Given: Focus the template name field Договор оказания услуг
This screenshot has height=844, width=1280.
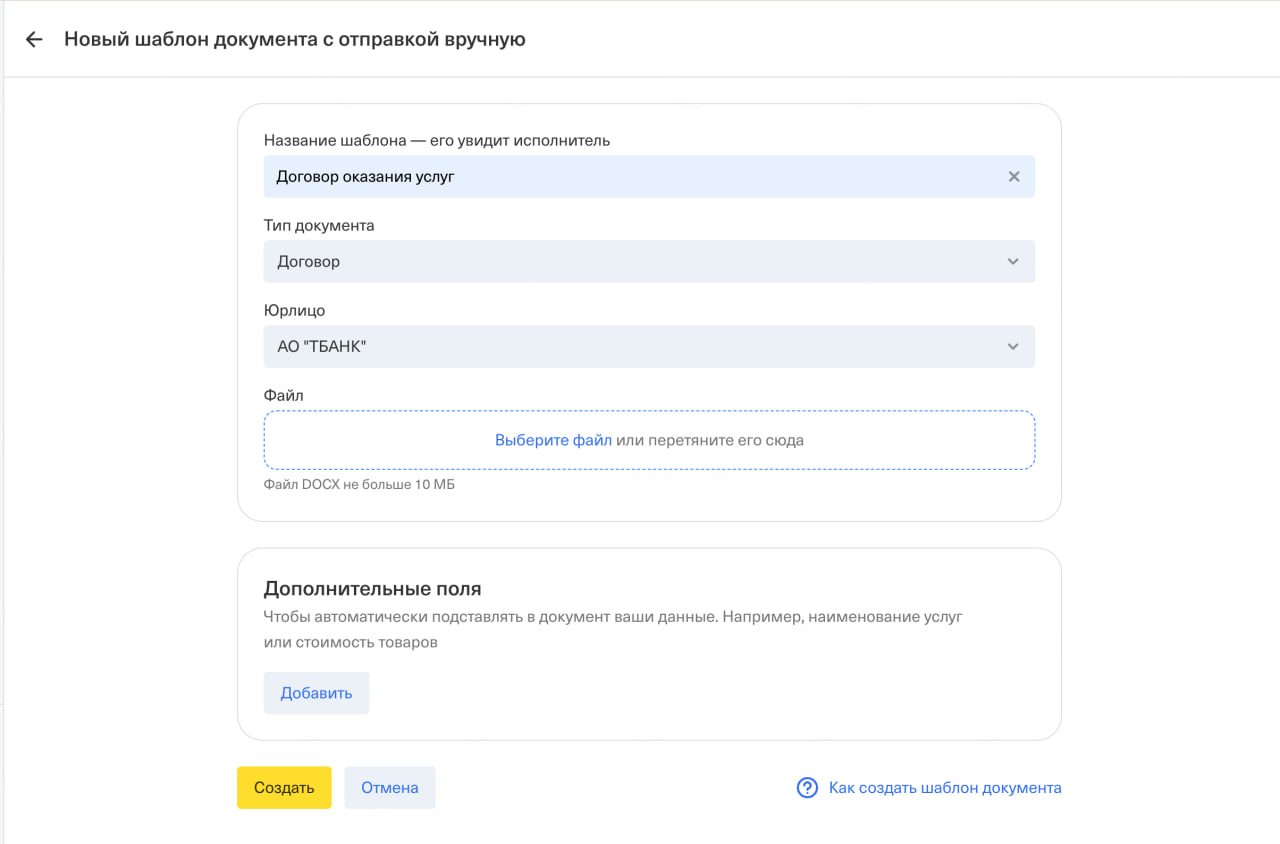Looking at the screenshot, I should click(630, 177).
